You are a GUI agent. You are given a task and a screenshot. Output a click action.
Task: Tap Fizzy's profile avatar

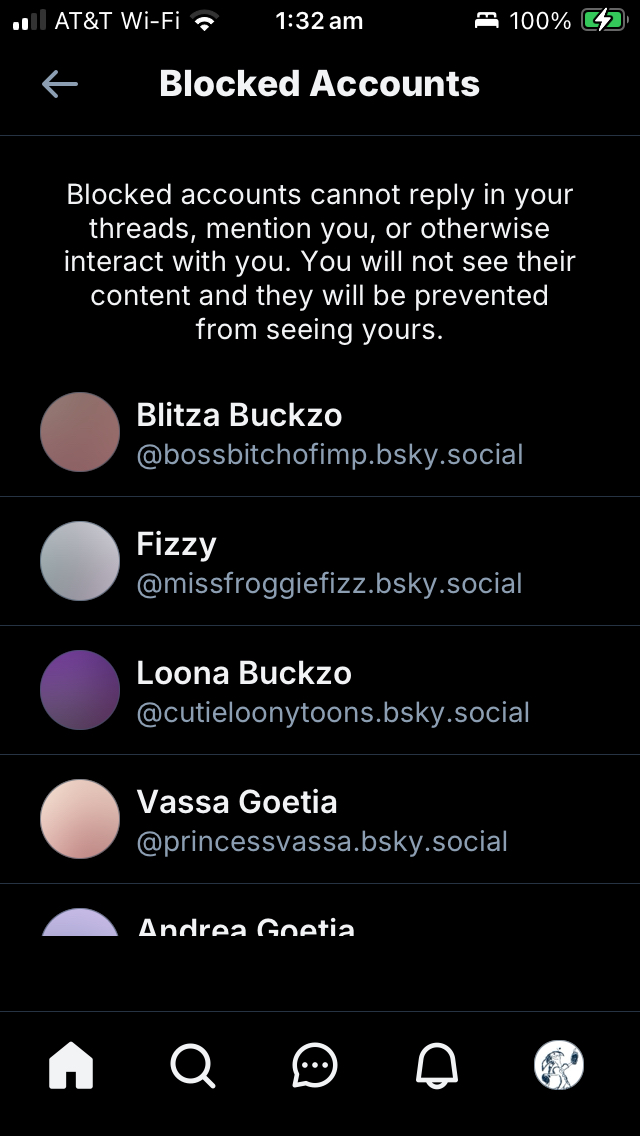coord(80,561)
